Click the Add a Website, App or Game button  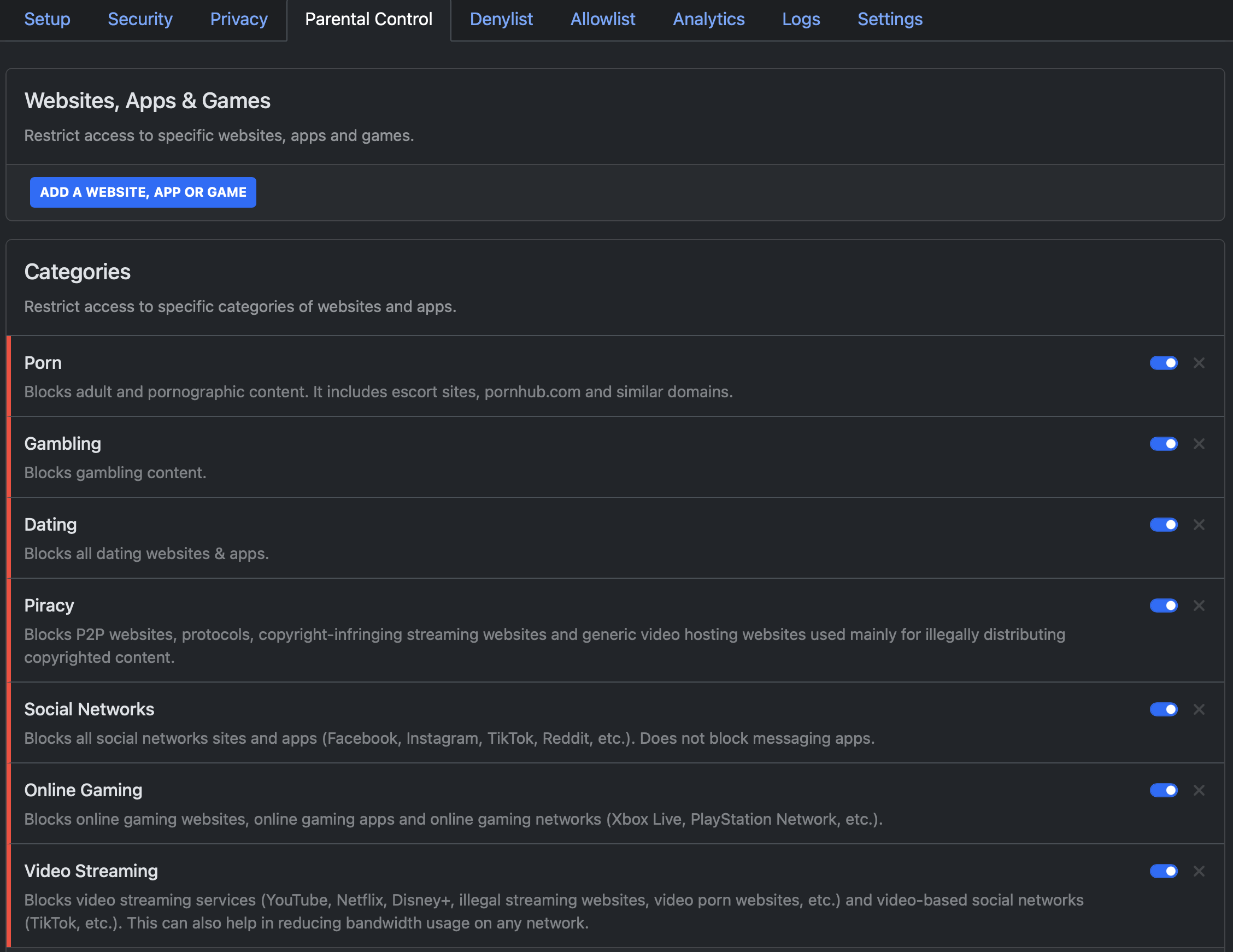click(x=143, y=192)
